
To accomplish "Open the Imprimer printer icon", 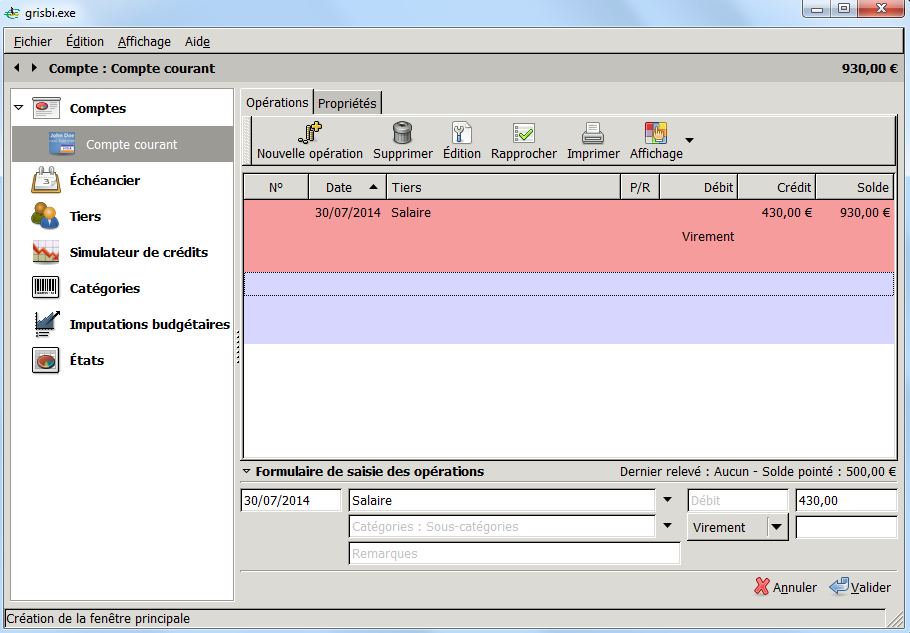I will coord(593,130).
